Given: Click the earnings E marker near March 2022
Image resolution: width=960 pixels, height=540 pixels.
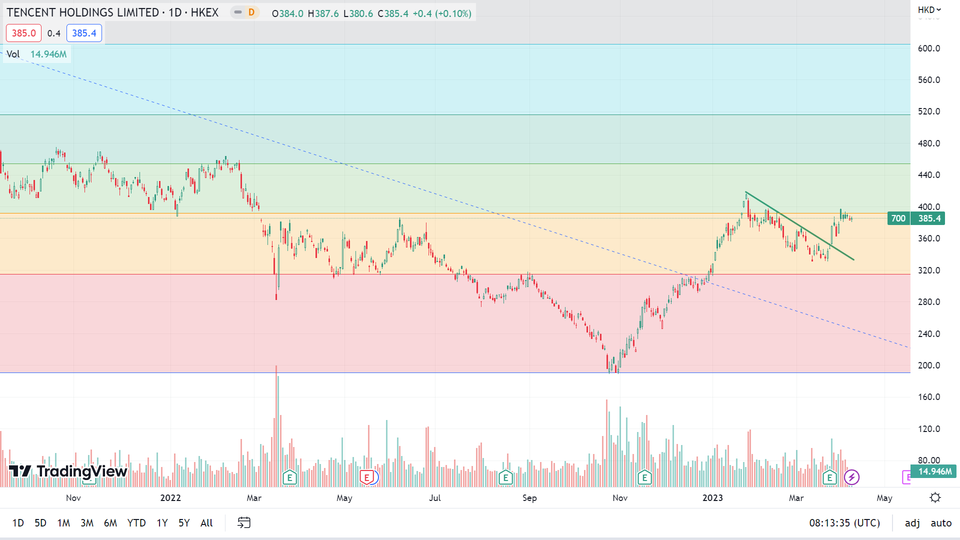Looking at the screenshot, I should pos(290,477).
